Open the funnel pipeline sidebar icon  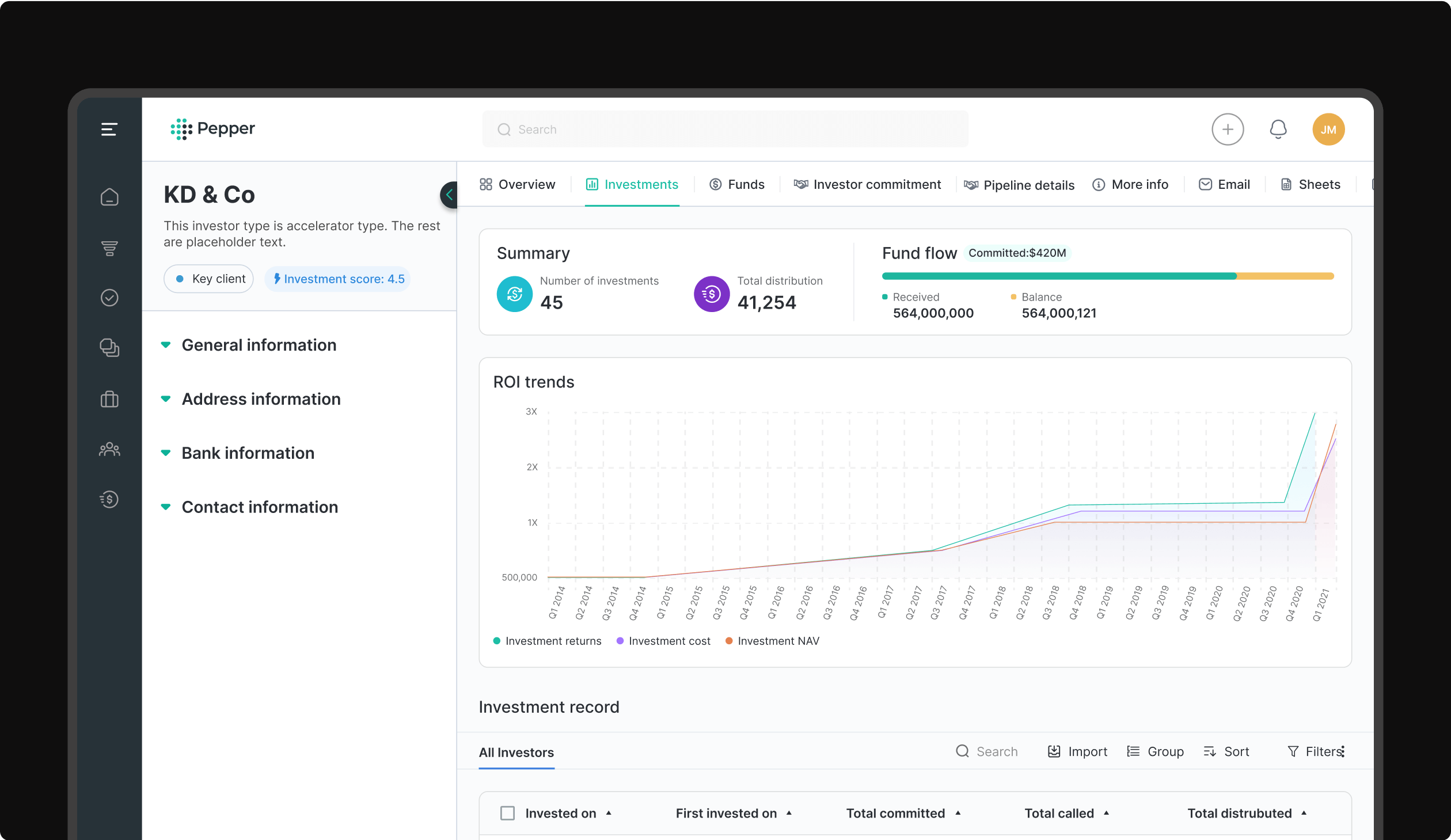[x=109, y=248]
